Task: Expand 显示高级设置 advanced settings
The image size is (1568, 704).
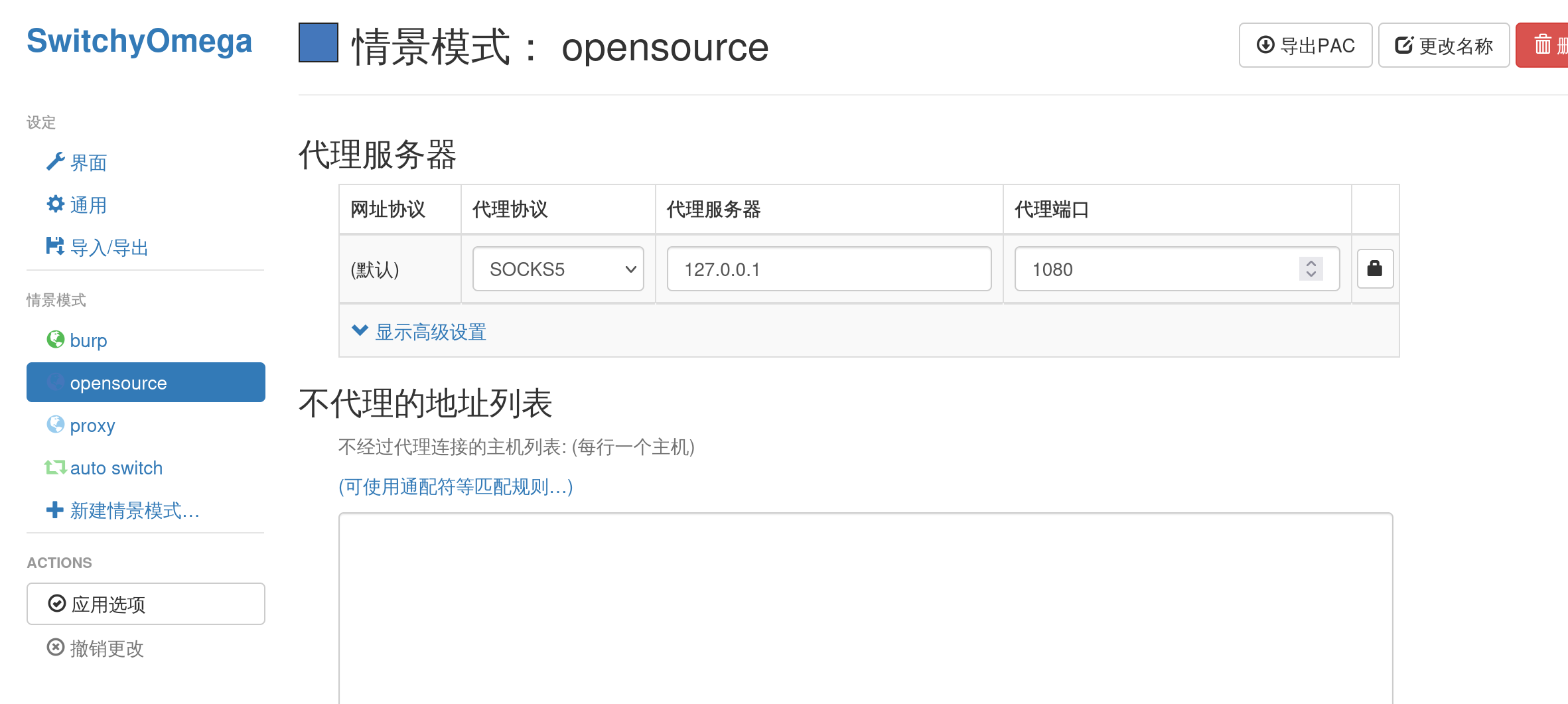Action: pyautogui.click(x=431, y=332)
